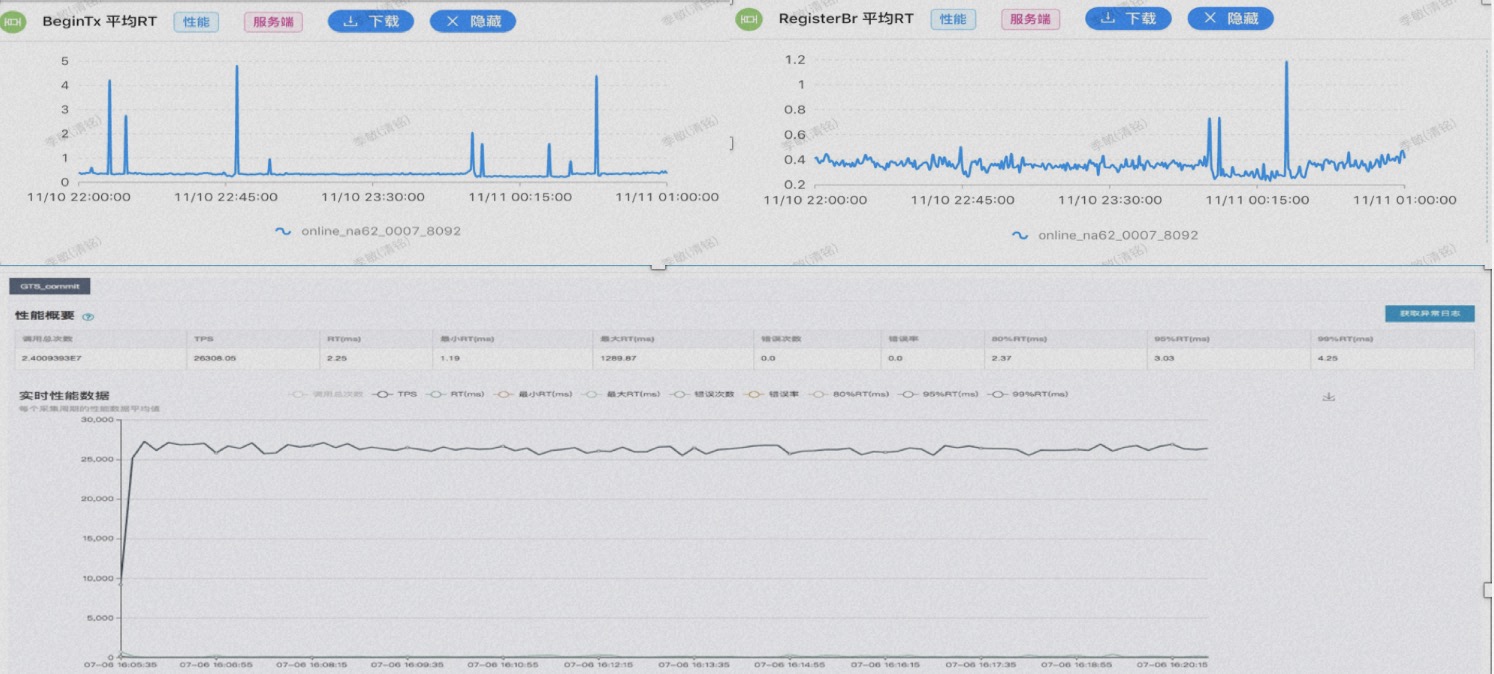
Task: Download the BeginTx 平均RT chart
Action: pos(371,20)
